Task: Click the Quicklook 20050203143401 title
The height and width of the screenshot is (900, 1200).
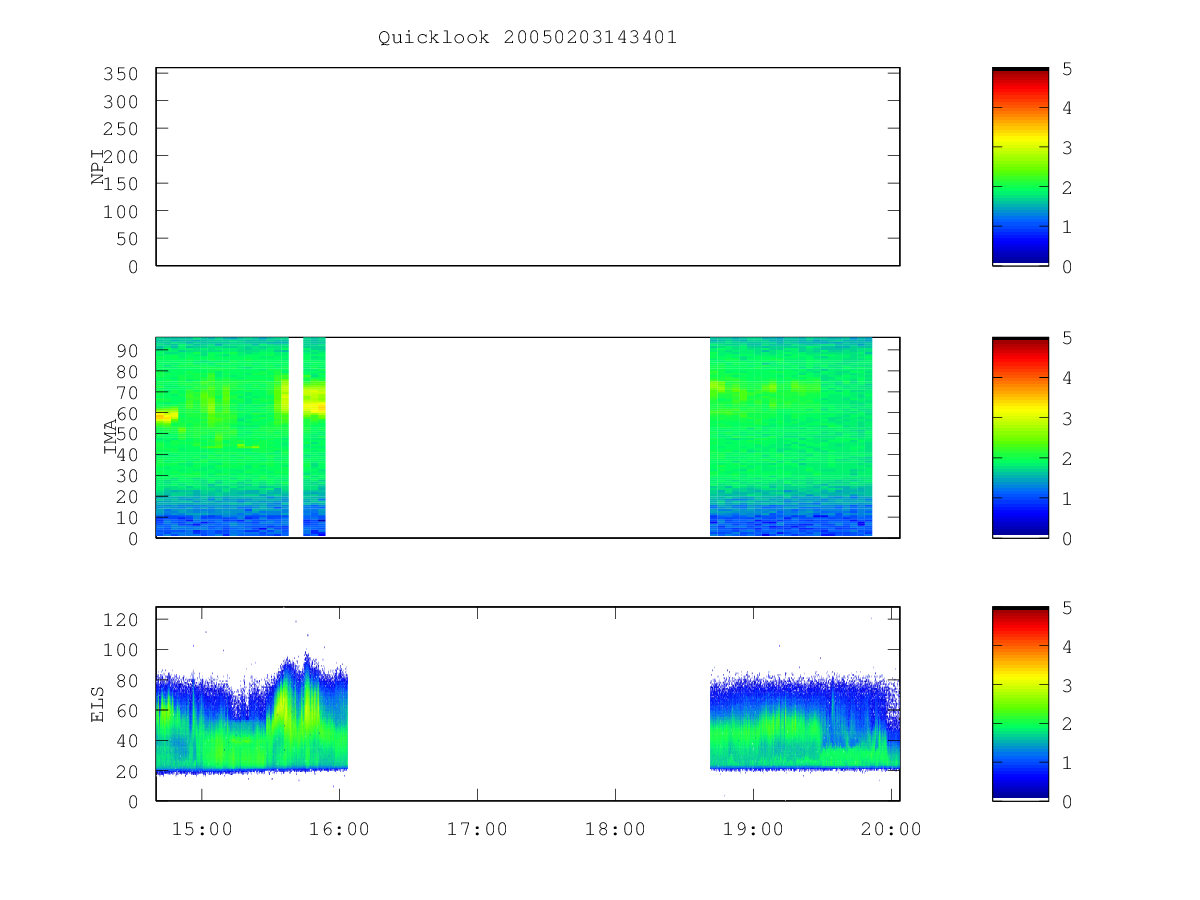Action: tap(527, 38)
